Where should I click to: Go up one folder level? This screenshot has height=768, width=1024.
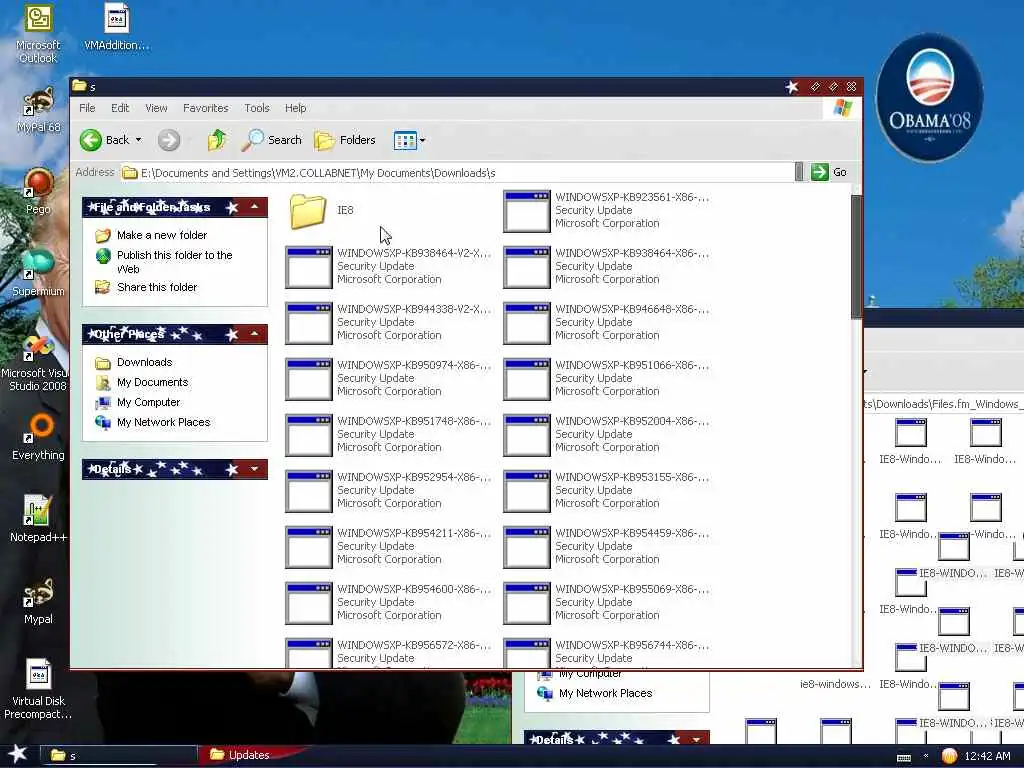tap(217, 140)
